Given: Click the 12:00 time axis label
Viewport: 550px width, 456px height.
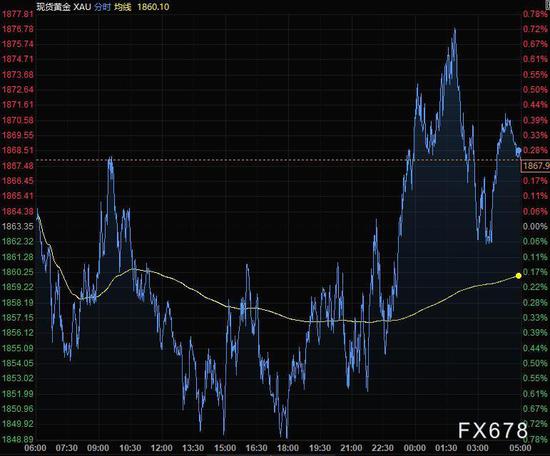Looking at the screenshot, I should tap(161, 448).
